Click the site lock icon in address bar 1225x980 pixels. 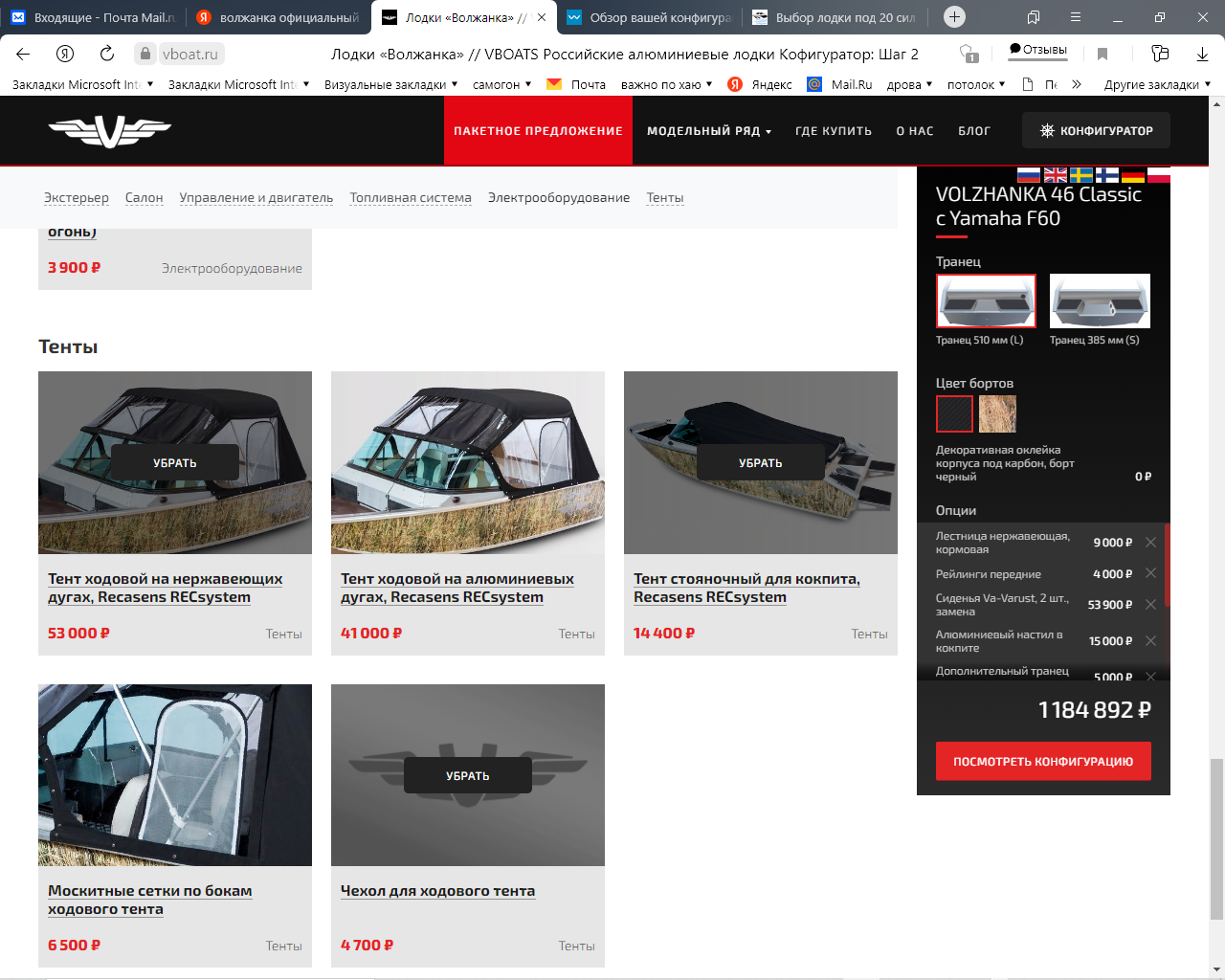(x=145, y=54)
